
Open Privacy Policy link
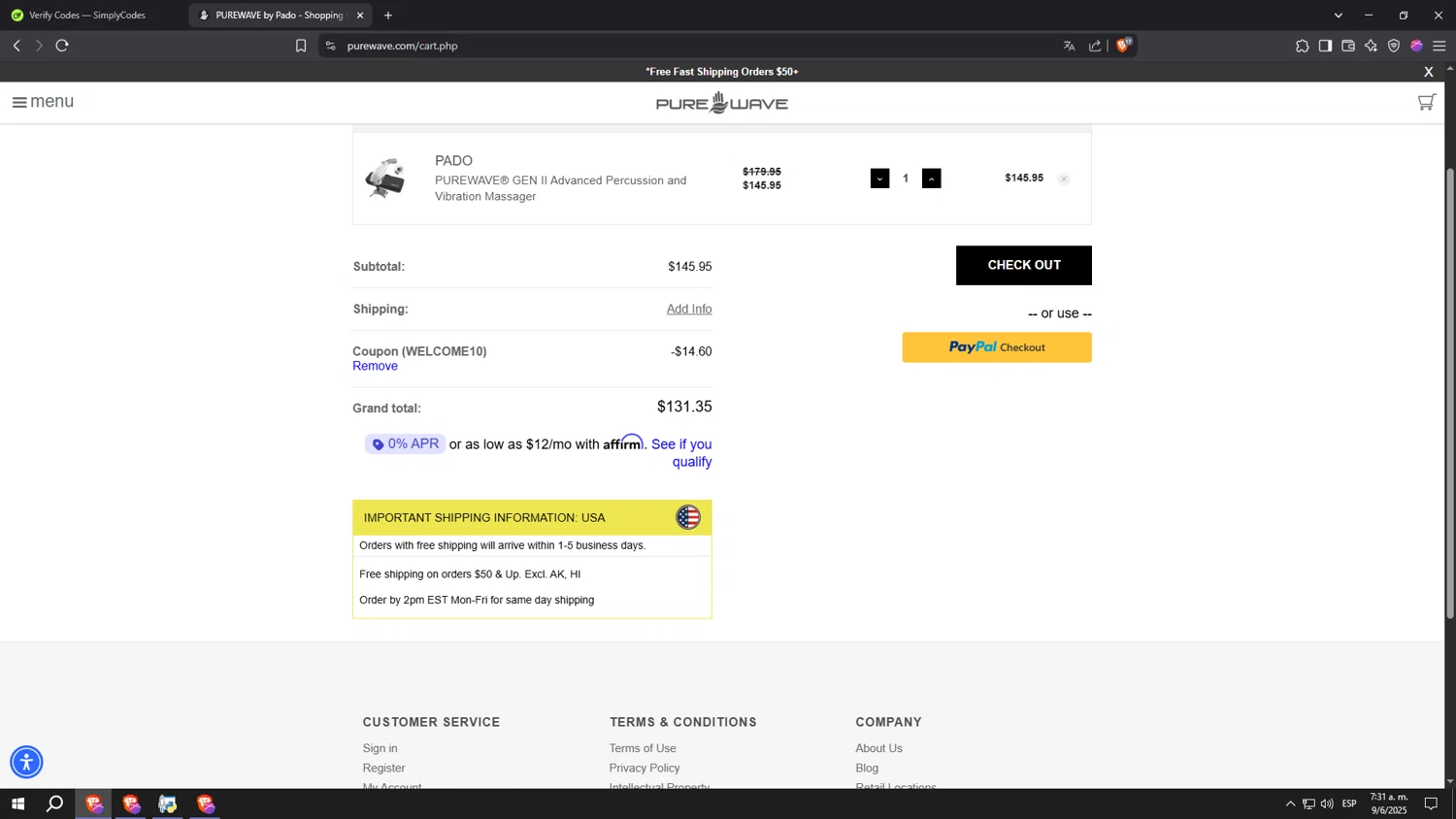644,768
